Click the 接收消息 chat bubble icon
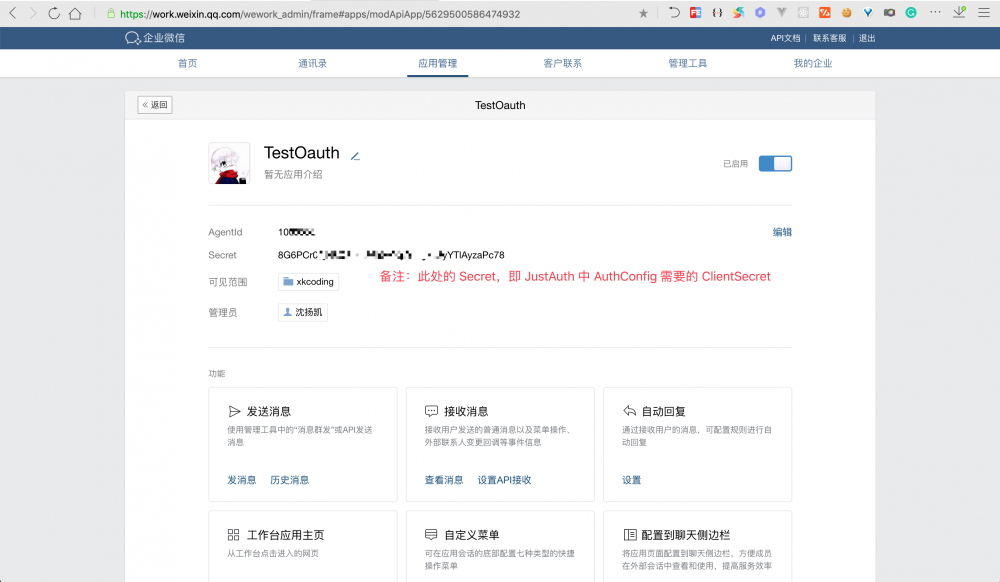Image resolution: width=1000 pixels, height=582 pixels. click(x=431, y=410)
